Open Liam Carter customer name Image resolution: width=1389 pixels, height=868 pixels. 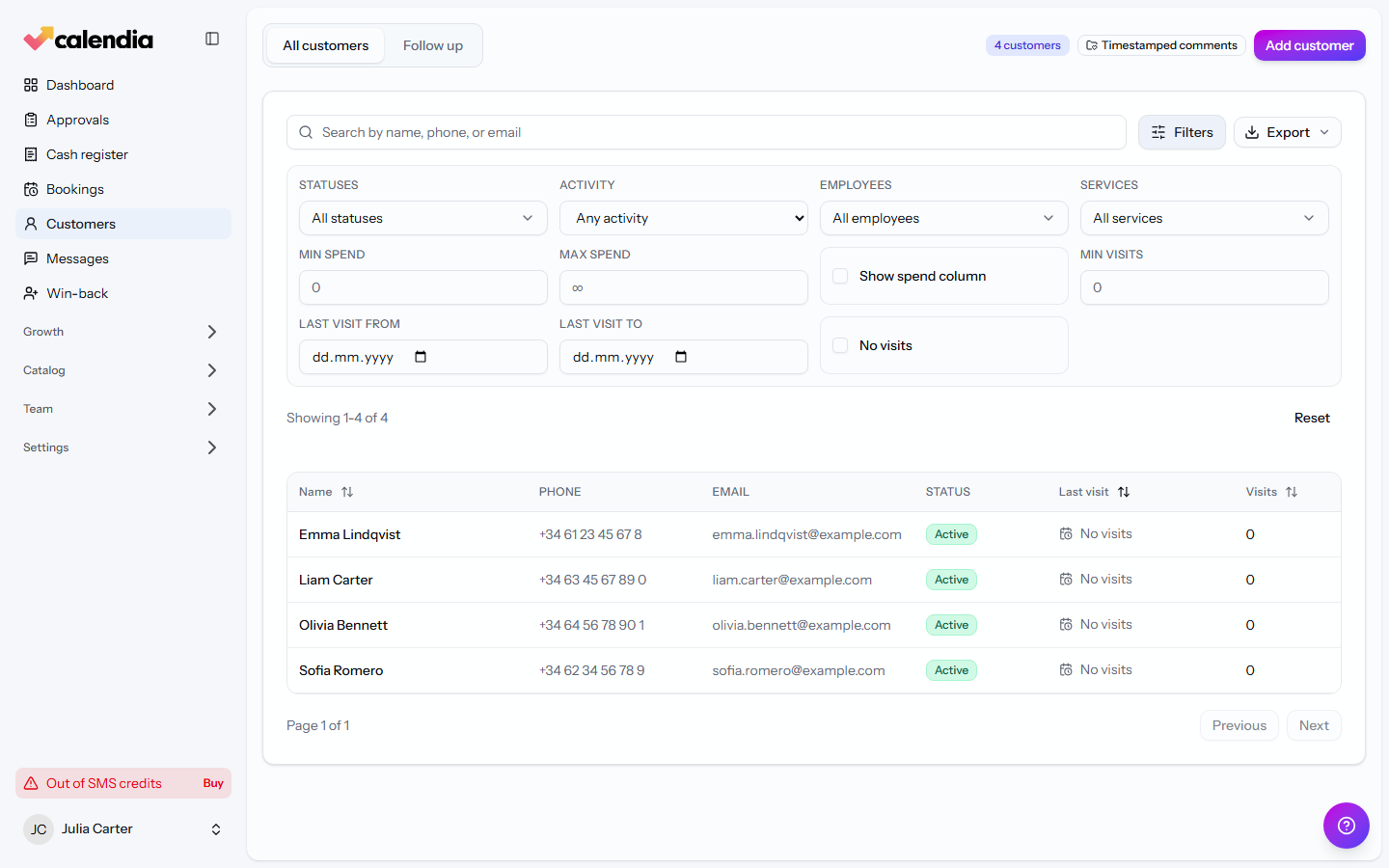[x=336, y=580]
